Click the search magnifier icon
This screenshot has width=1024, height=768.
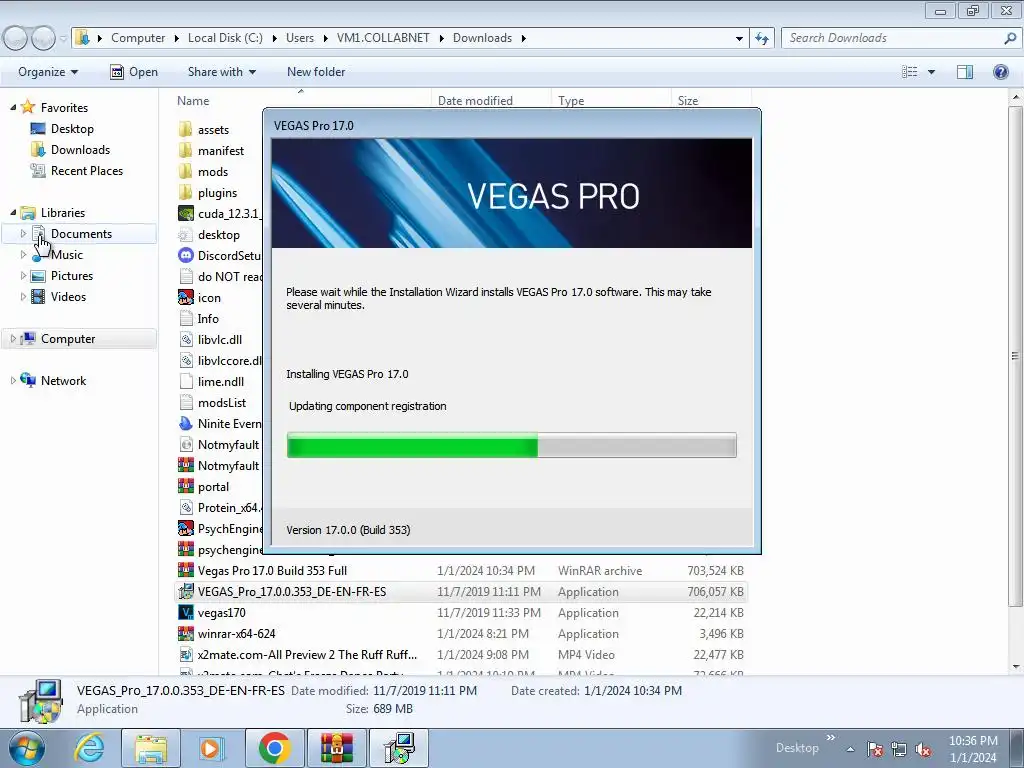(x=1010, y=39)
